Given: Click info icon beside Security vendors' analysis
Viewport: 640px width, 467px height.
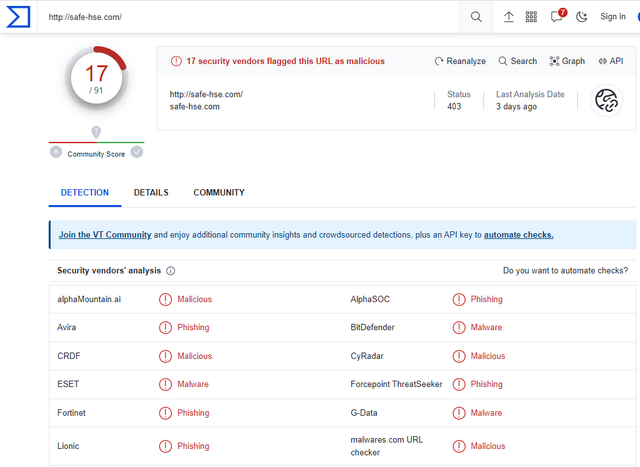Looking at the screenshot, I should pos(171,271).
